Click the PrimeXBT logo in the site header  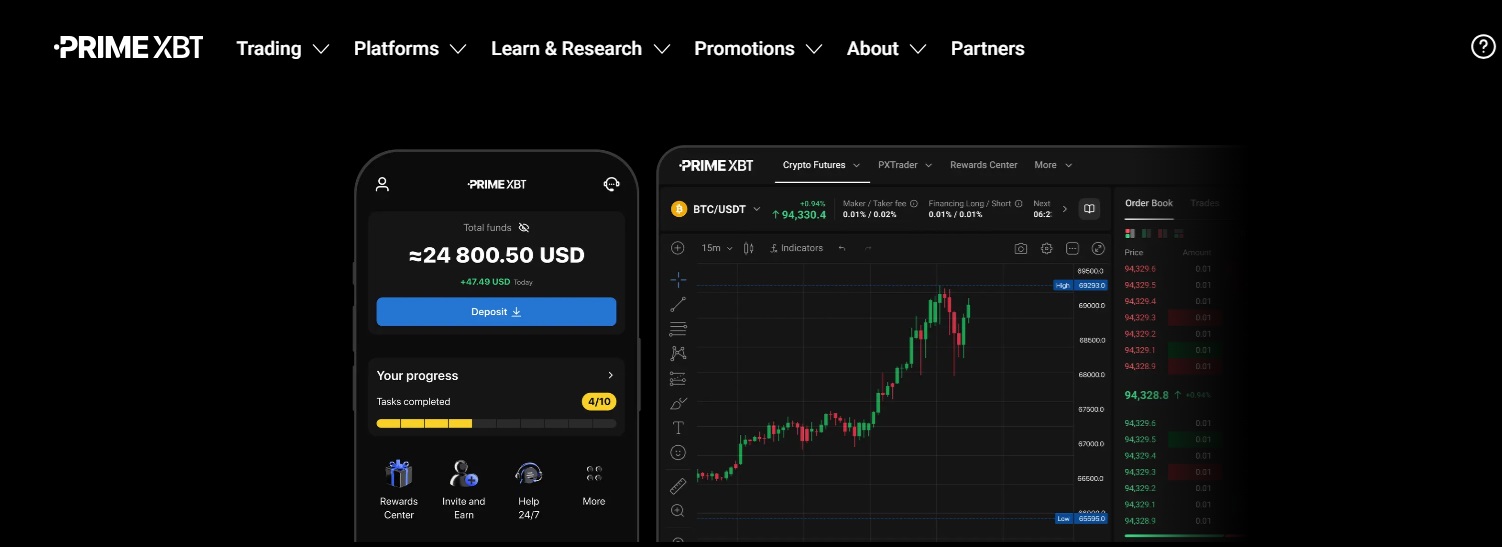tap(129, 48)
